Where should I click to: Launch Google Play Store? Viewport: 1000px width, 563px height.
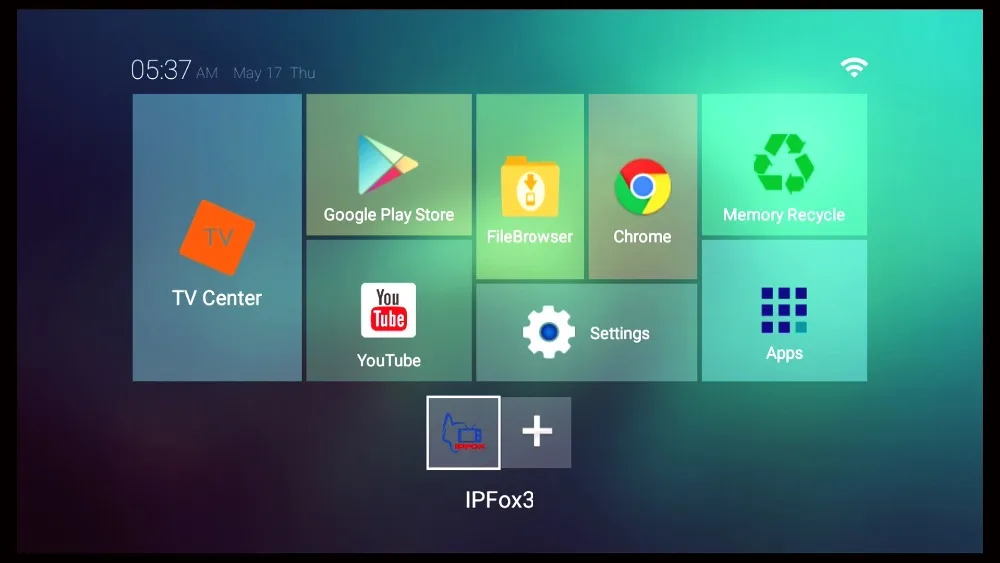(x=389, y=165)
